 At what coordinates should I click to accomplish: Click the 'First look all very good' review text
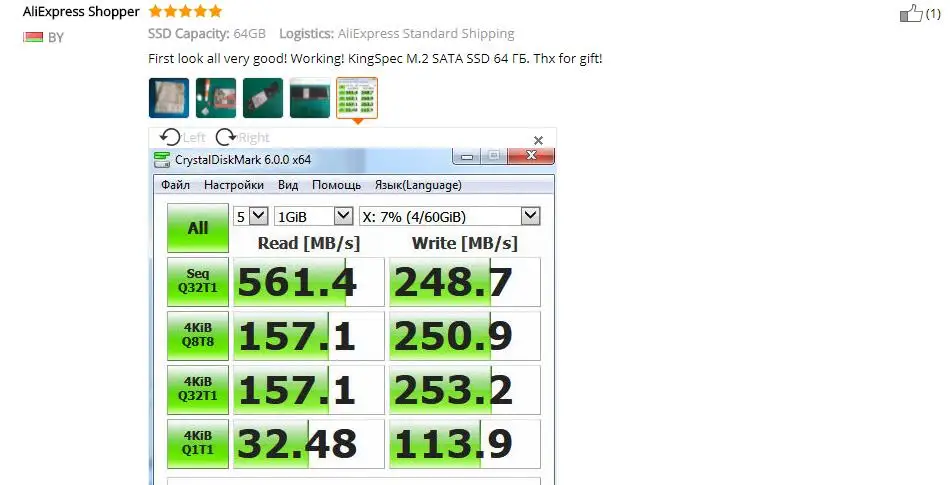375,59
